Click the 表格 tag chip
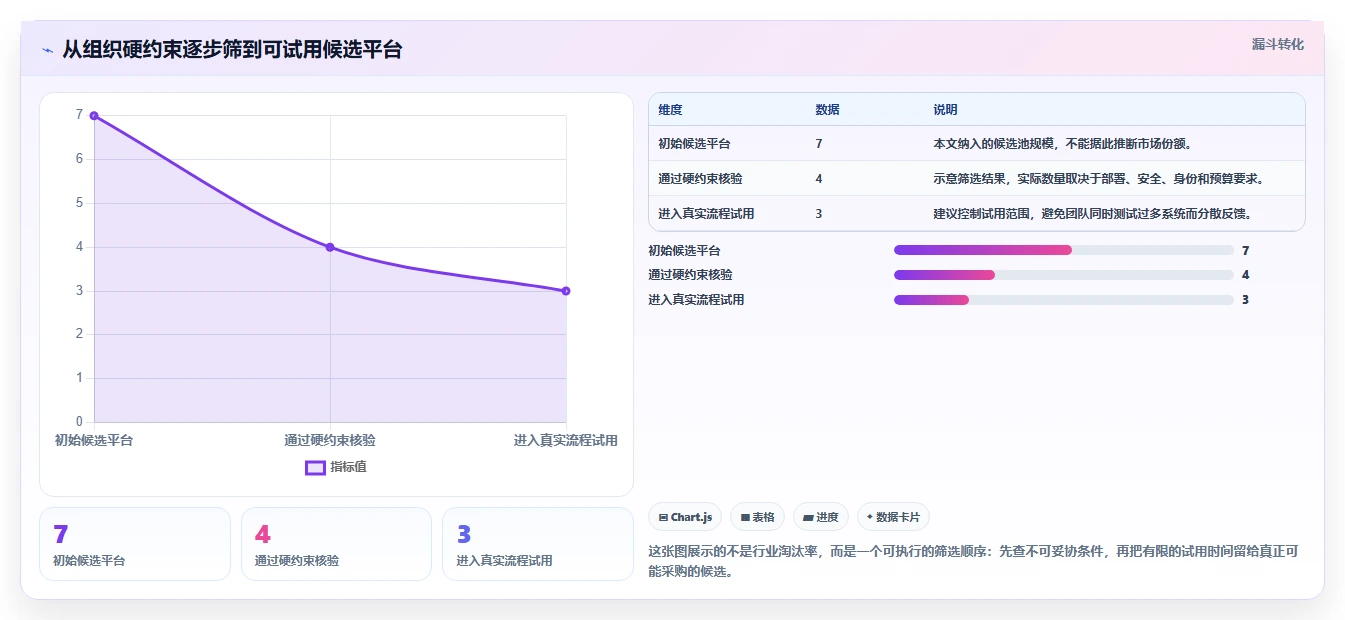 [x=758, y=517]
